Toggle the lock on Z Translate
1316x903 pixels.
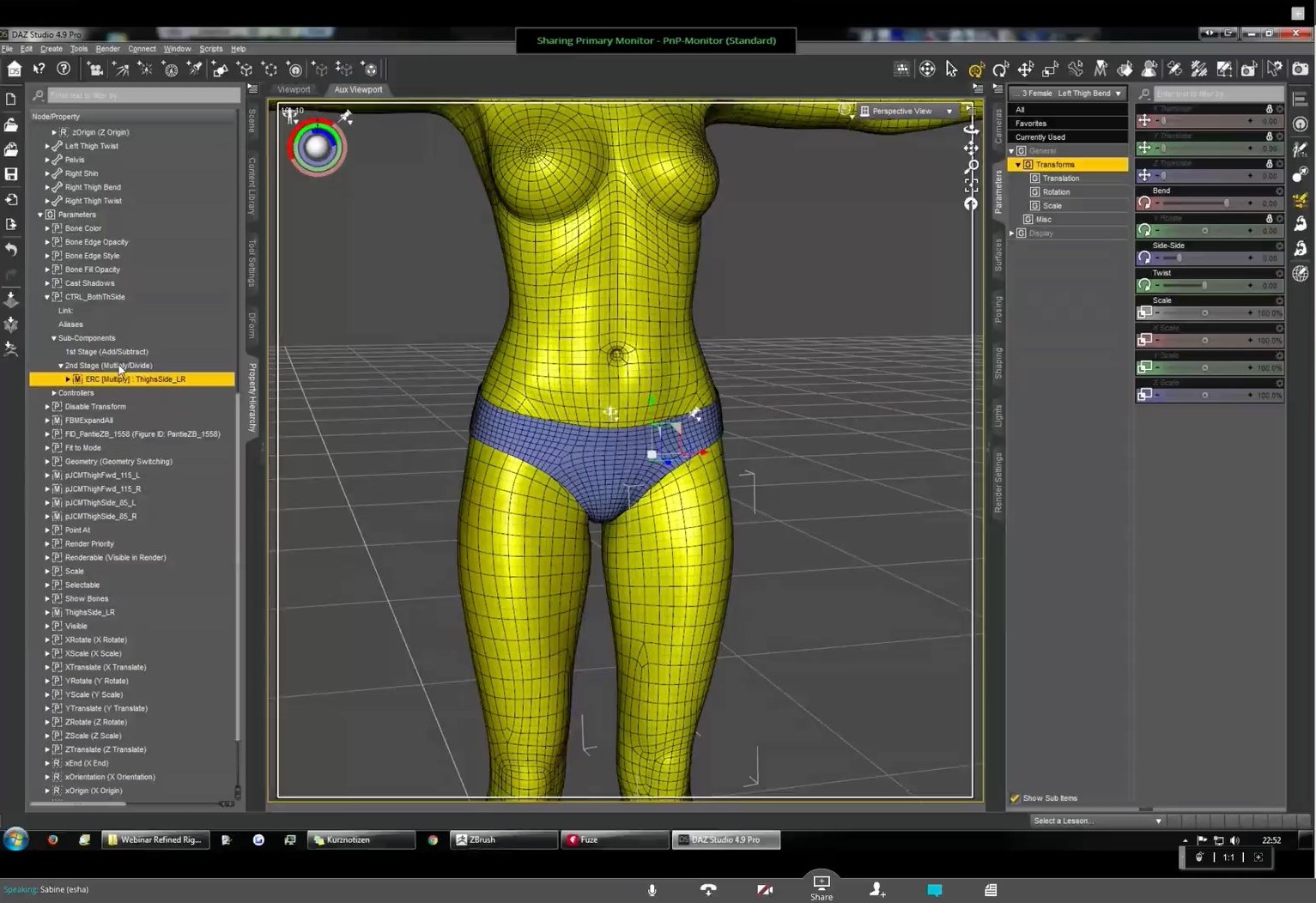[1269, 164]
